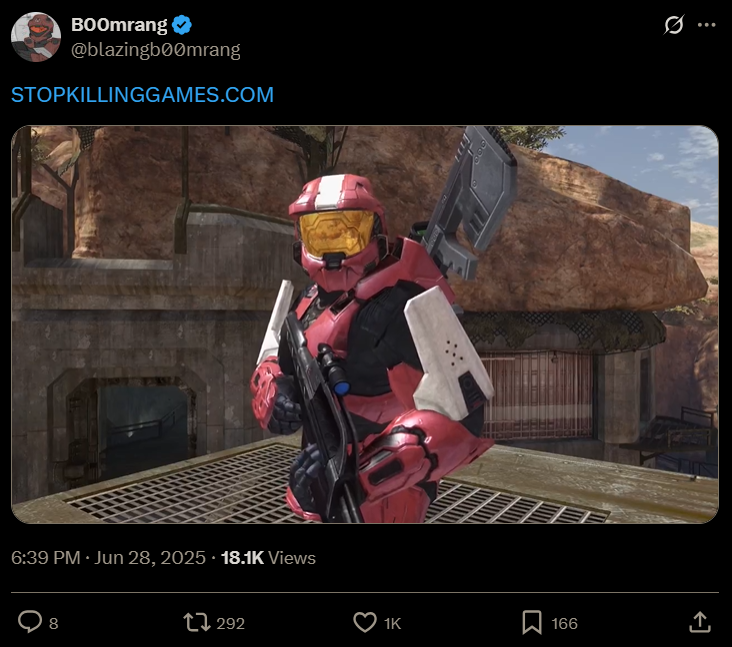Bookmark the post using the bookmark icon

tap(532, 623)
